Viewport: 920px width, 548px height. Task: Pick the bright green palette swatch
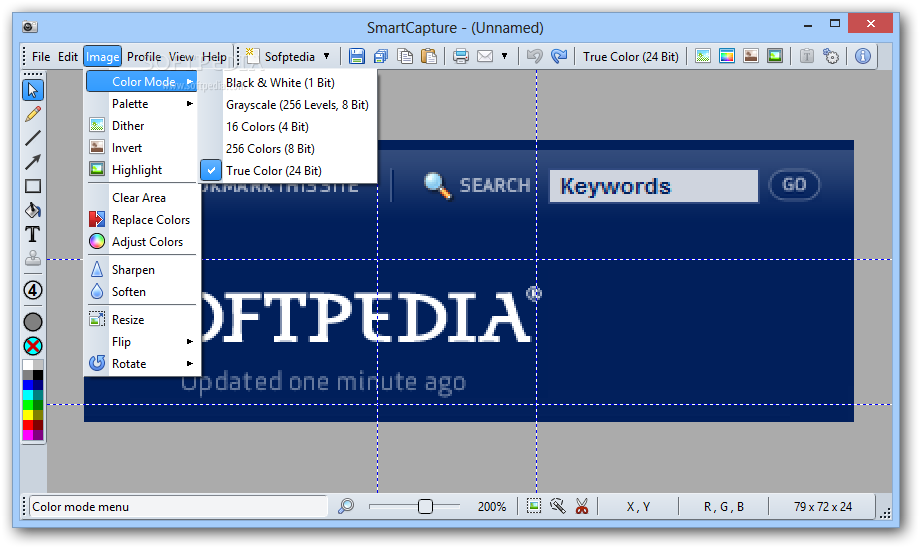point(28,405)
